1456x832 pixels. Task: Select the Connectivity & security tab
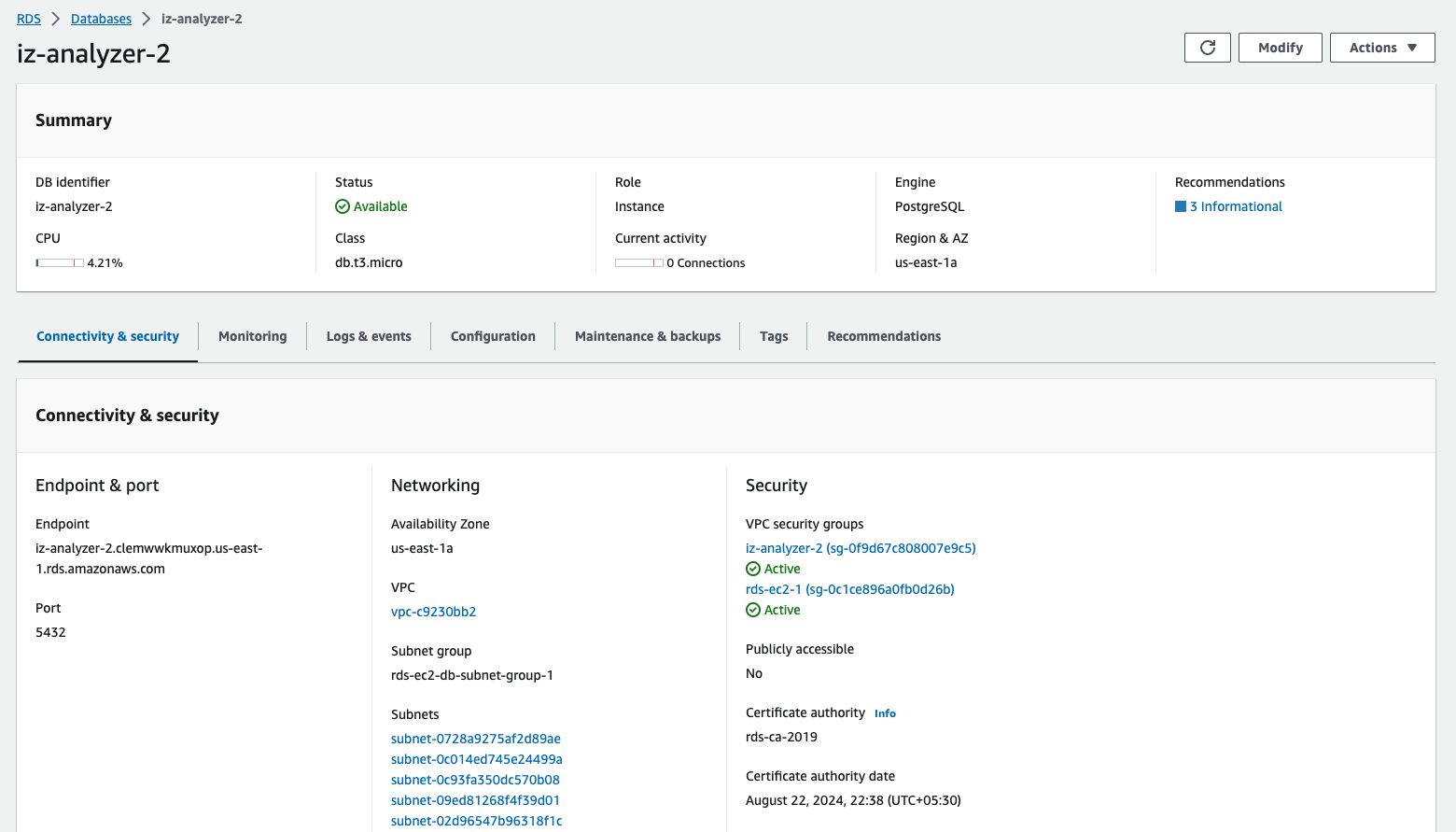[107, 336]
